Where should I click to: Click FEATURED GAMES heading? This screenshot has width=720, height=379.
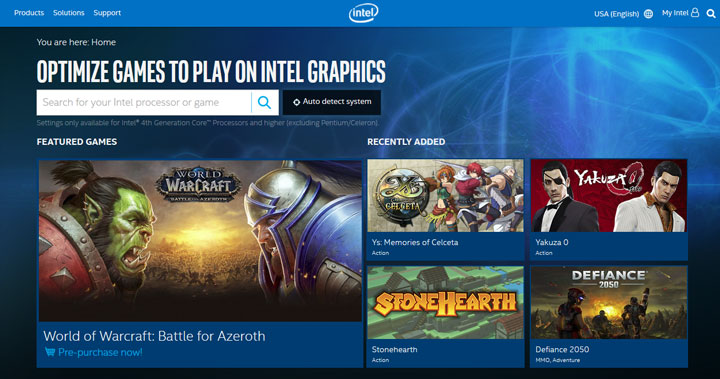tap(77, 142)
